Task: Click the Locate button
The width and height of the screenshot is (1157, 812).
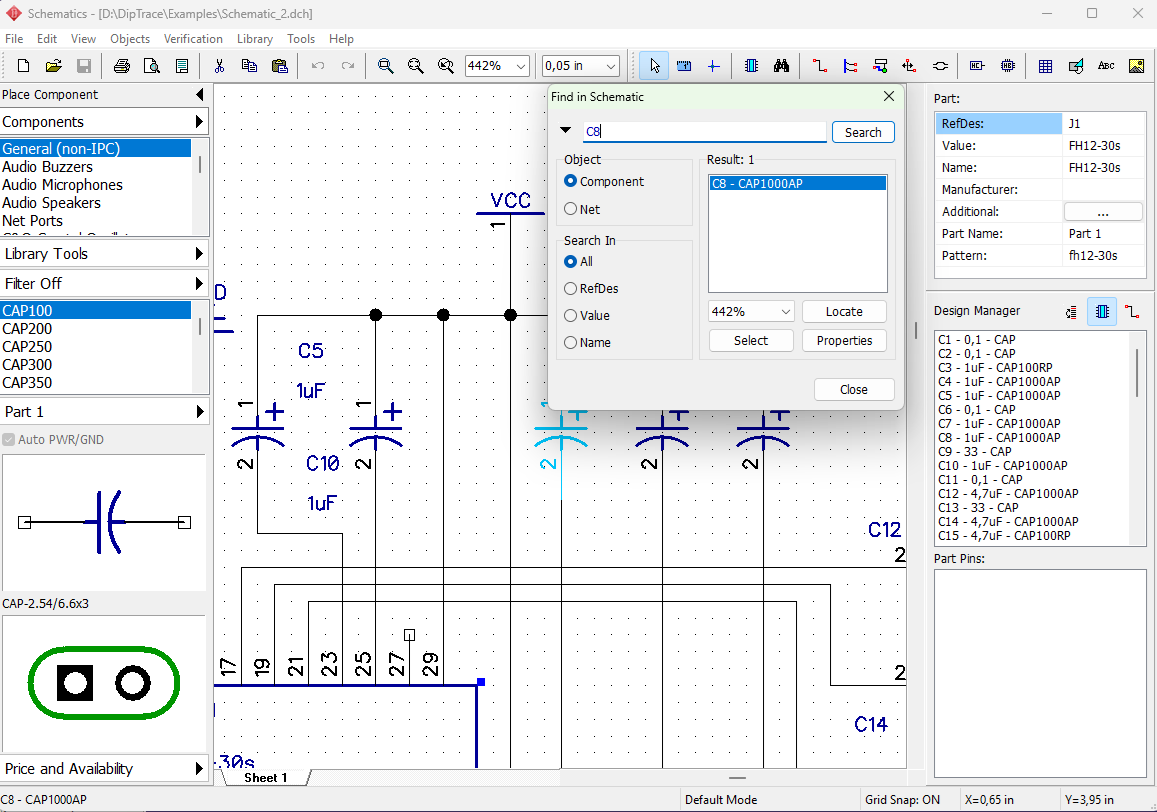Action: pyautogui.click(x=843, y=312)
